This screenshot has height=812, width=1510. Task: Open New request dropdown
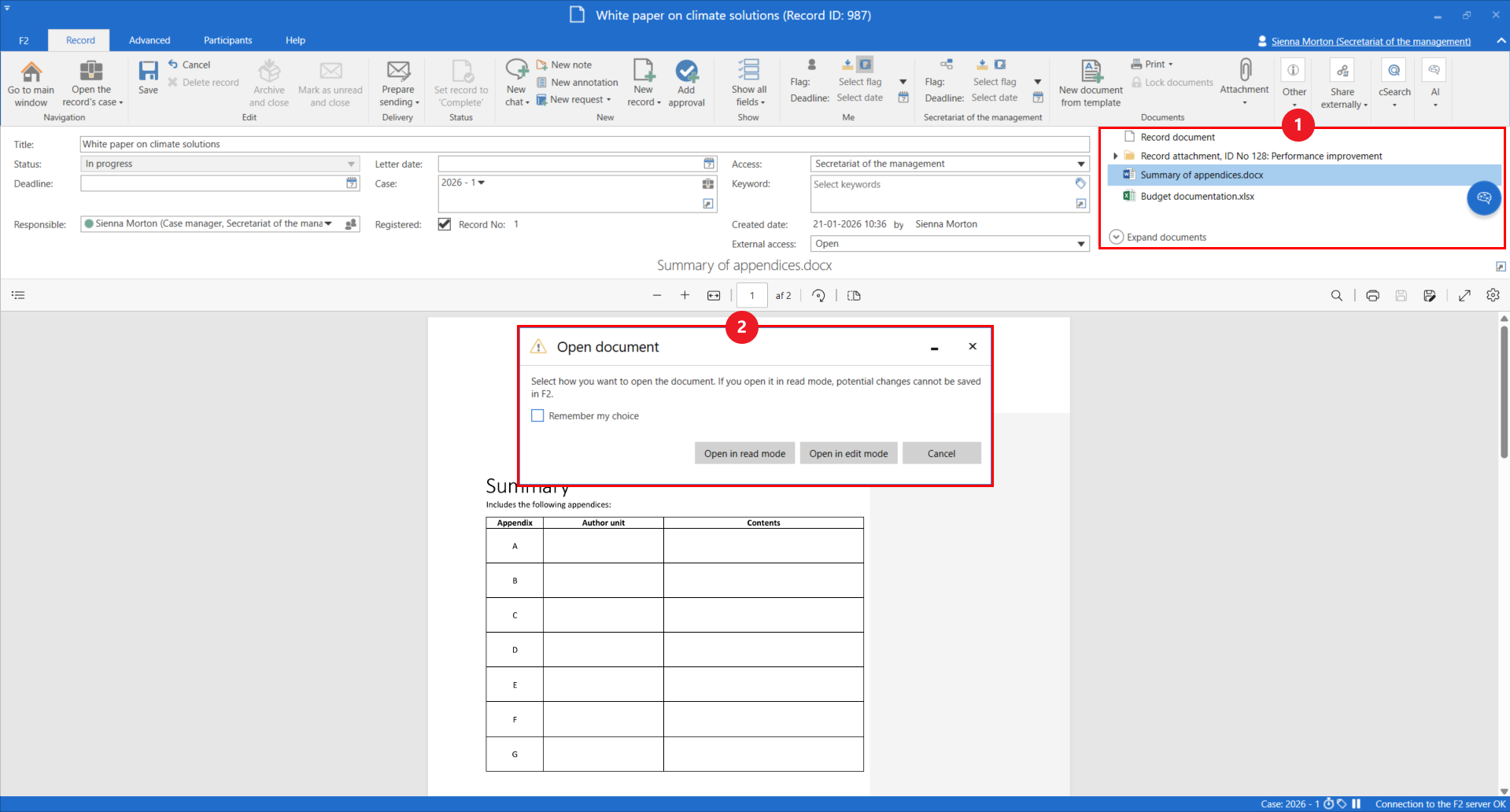tap(574, 100)
